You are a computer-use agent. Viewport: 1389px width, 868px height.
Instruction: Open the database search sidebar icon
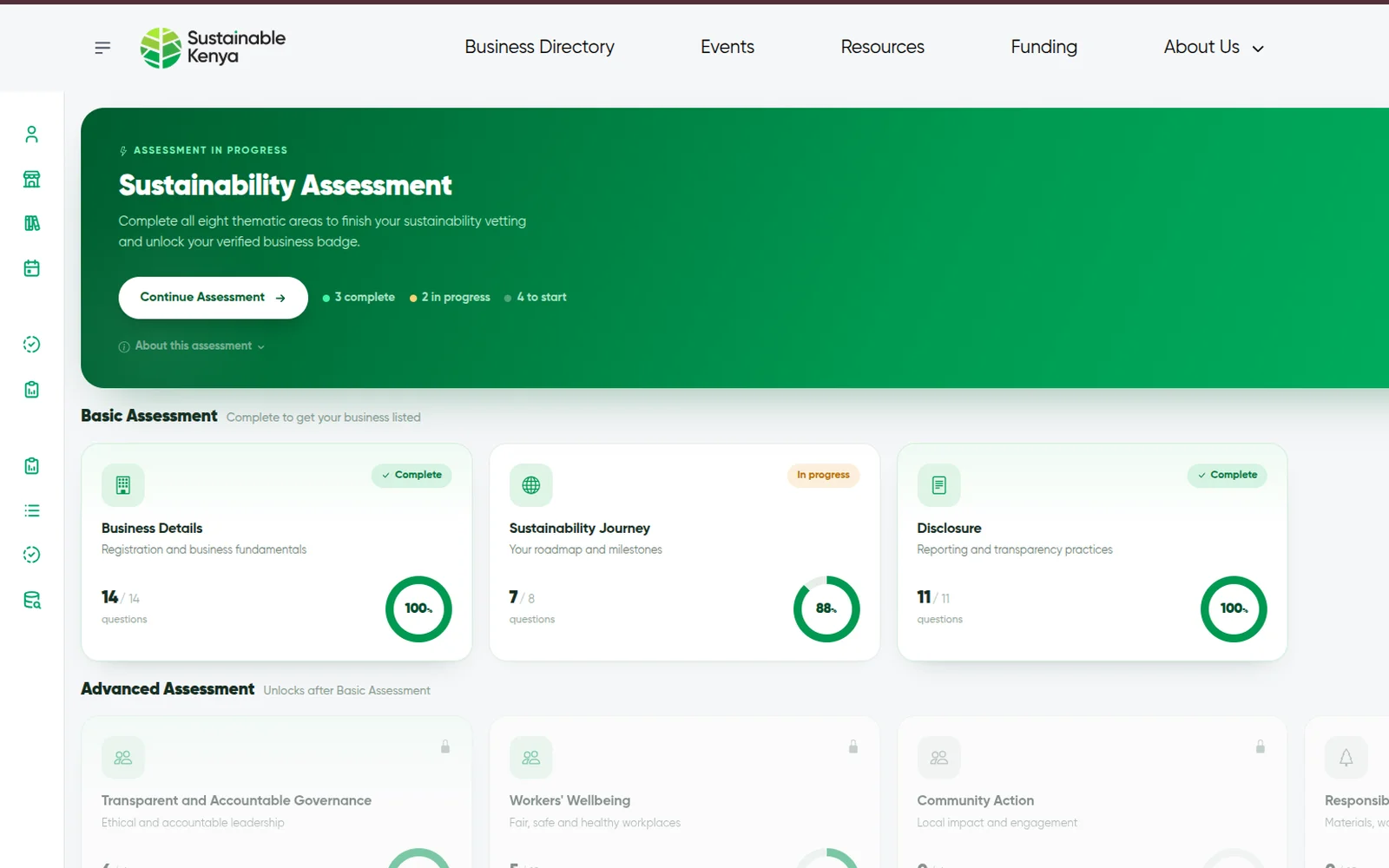(x=32, y=600)
